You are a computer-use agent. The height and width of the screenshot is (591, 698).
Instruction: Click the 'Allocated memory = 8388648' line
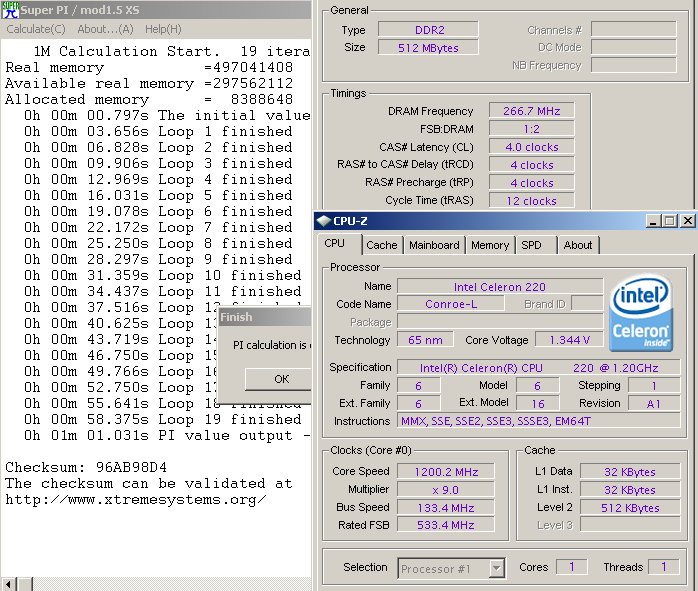click(x=149, y=99)
